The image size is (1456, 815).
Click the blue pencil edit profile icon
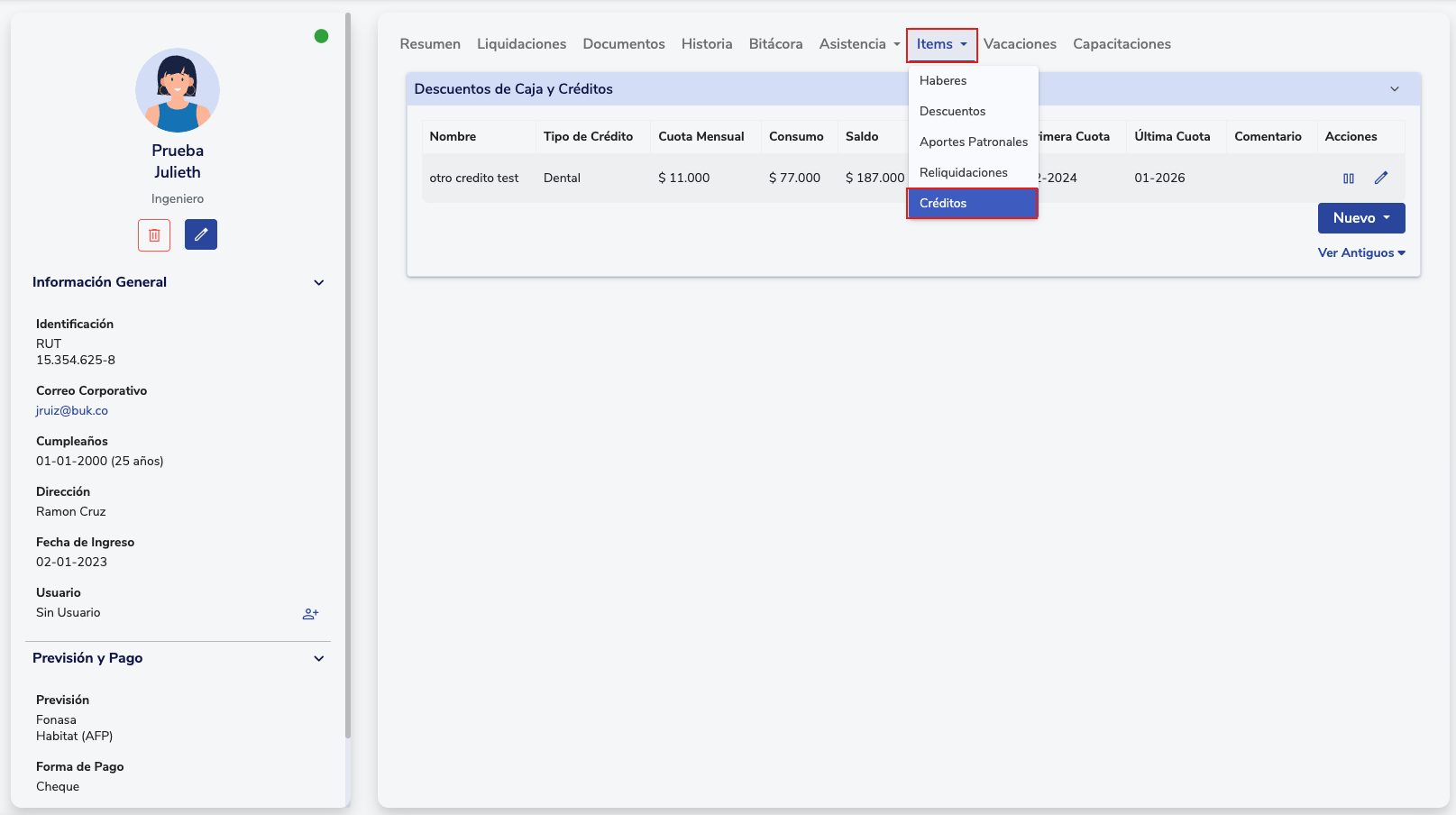point(201,235)
